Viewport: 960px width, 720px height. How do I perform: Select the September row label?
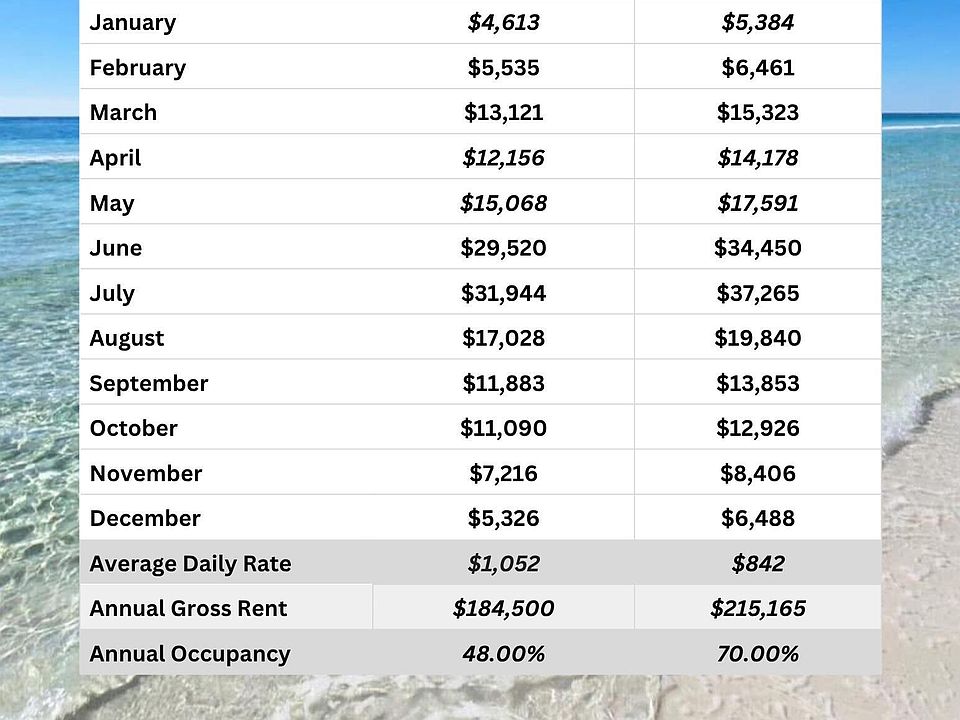[149, 383]
